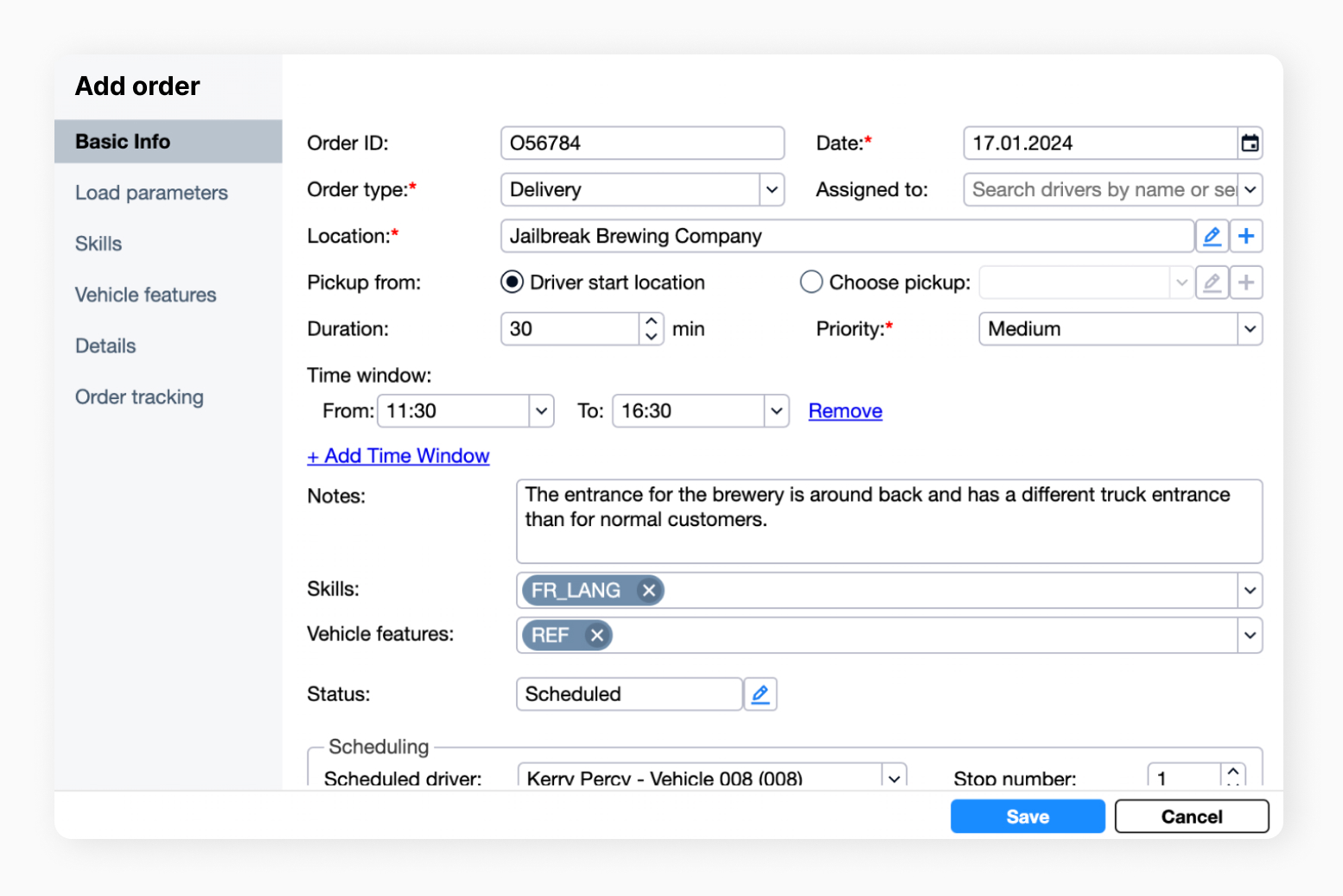
Task: Click the Add Time Window link
Action: [x=398, y=456]
